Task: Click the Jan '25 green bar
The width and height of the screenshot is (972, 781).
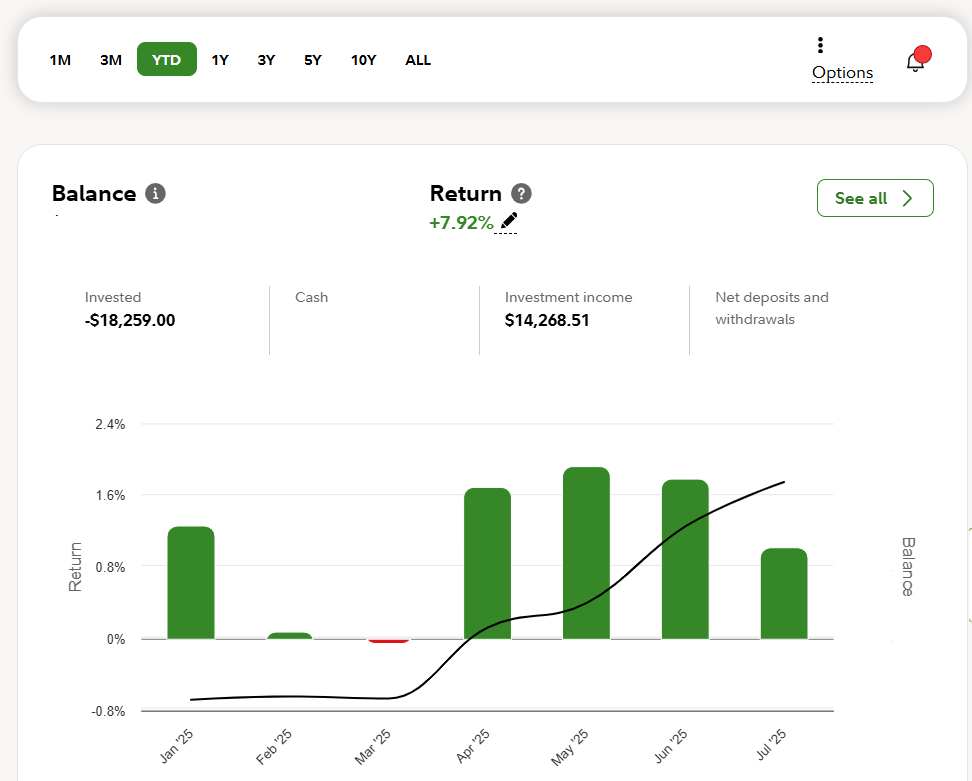Action: [x=191, y=582]
